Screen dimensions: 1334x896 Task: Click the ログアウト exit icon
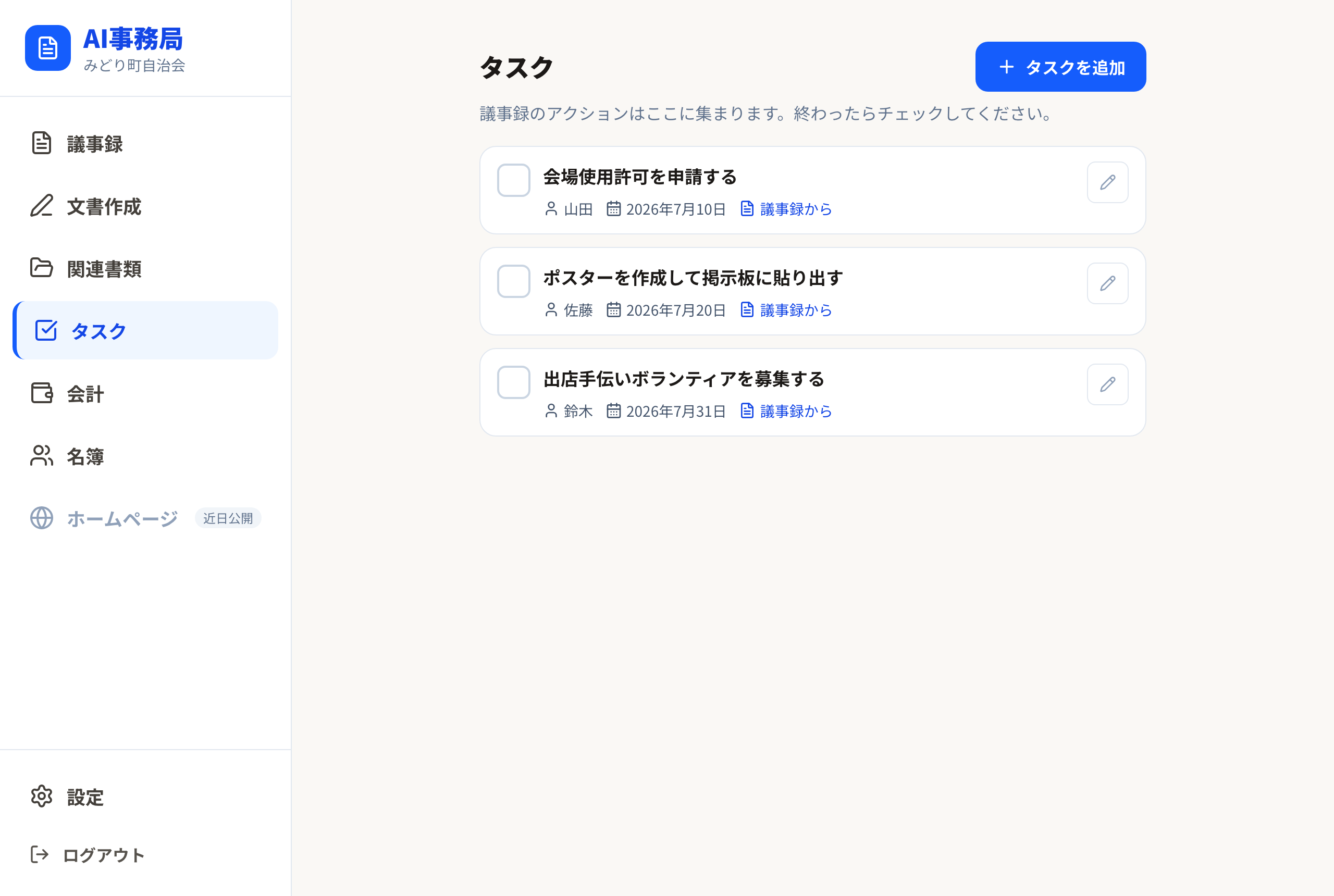(40, 854)
